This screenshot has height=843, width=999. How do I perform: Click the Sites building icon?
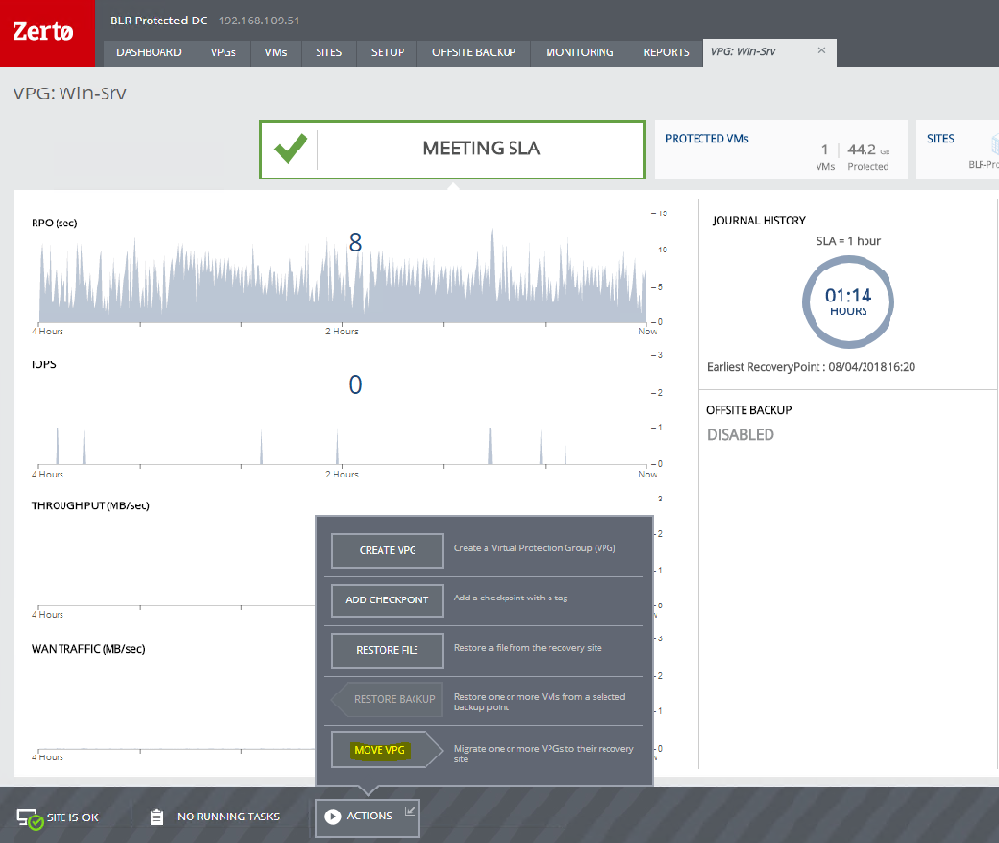coord(994,143)
